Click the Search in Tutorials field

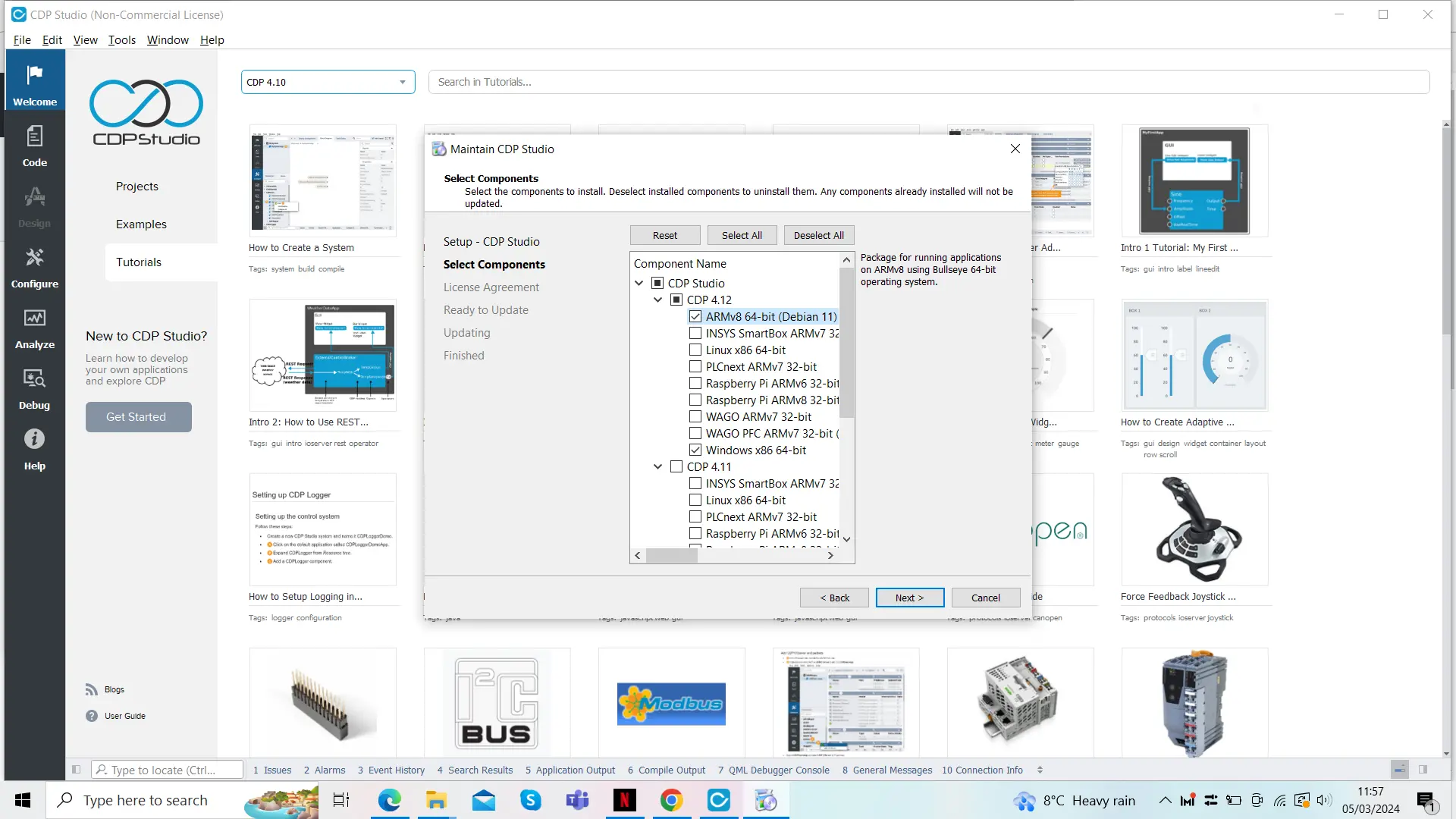[928, 82]
